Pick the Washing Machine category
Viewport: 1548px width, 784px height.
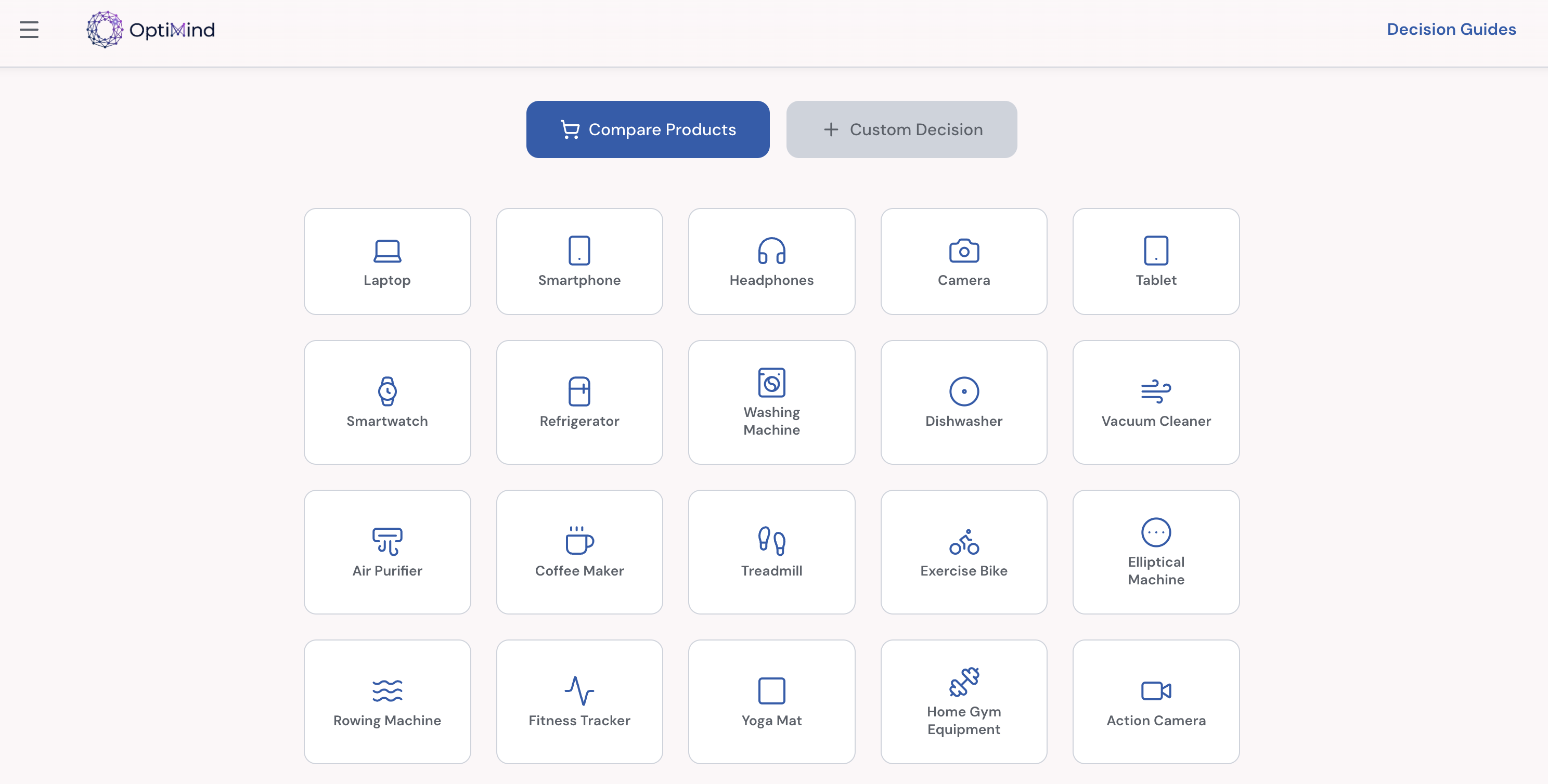(x=771, y=383)
